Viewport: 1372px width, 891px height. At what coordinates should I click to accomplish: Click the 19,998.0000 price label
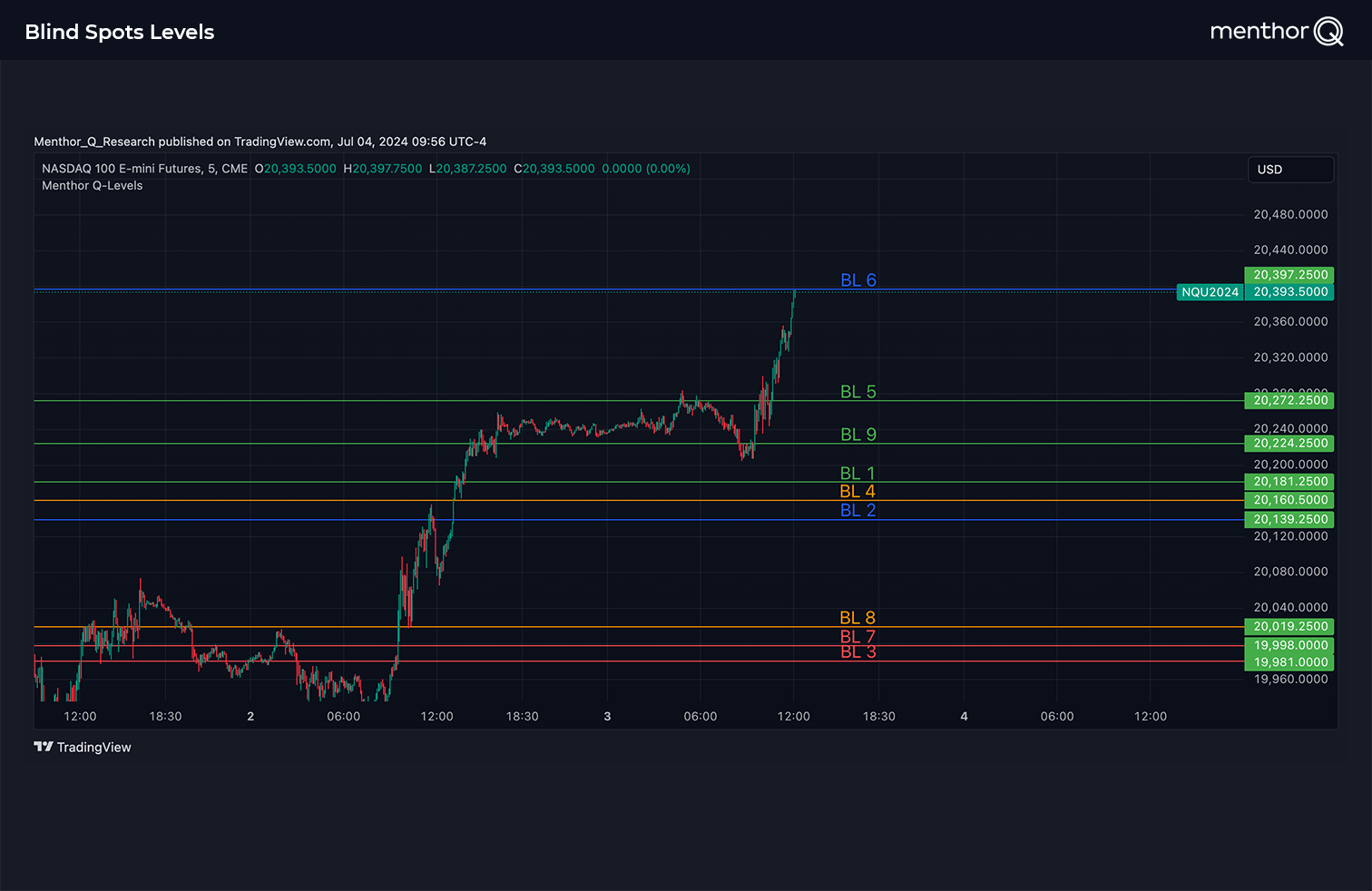point(1289,646)
